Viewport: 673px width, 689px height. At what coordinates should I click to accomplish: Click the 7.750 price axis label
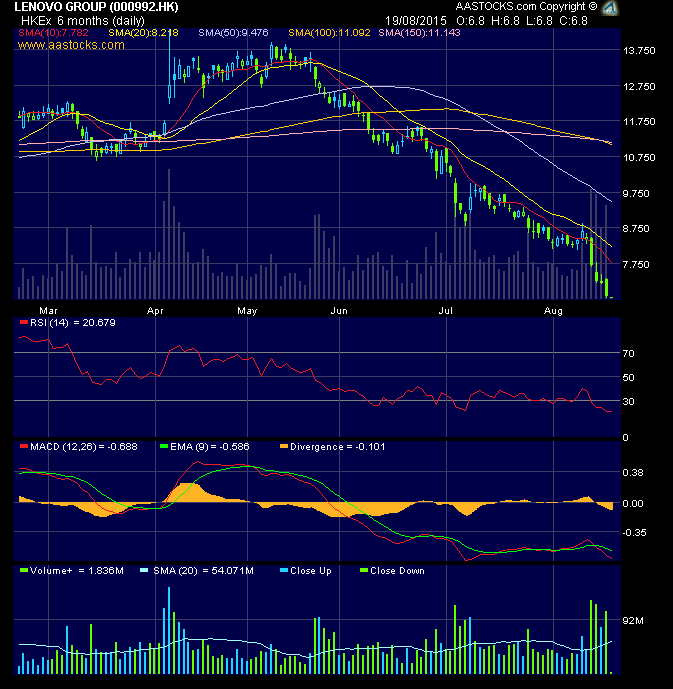[x=636, y=265]
